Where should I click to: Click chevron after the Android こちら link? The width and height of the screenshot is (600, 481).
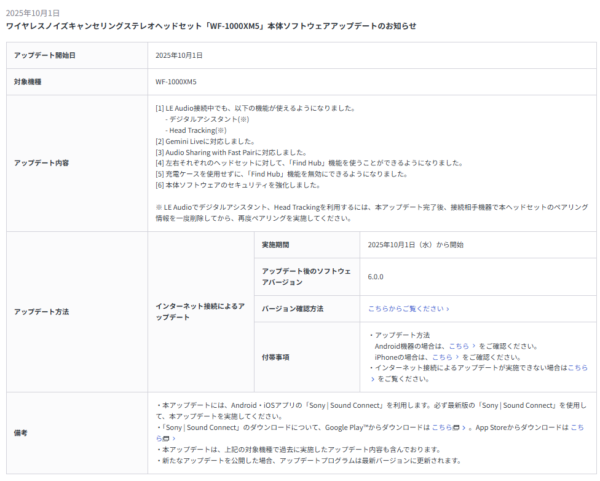pos(474,345)
